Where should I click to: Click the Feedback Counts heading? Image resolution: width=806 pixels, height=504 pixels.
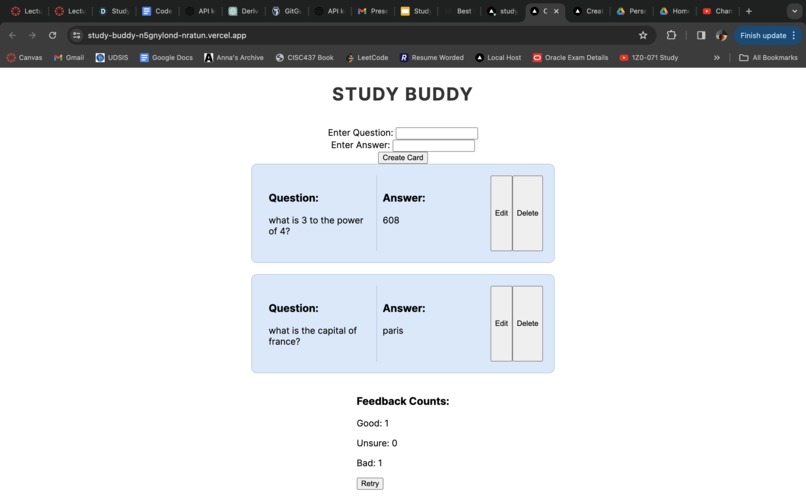[402, 401]
